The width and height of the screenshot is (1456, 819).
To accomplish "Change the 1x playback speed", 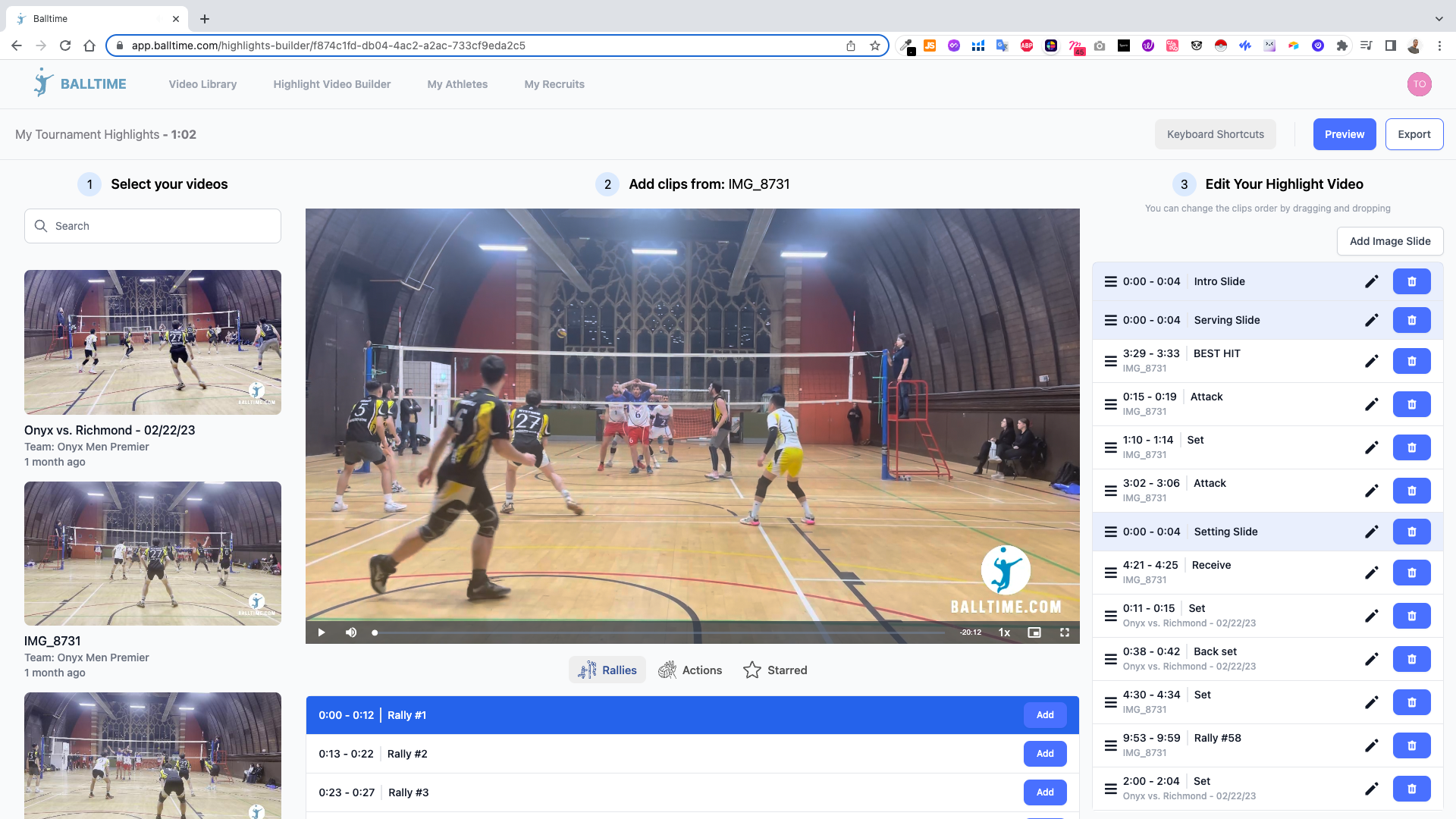I will (x=1004, y=632).
